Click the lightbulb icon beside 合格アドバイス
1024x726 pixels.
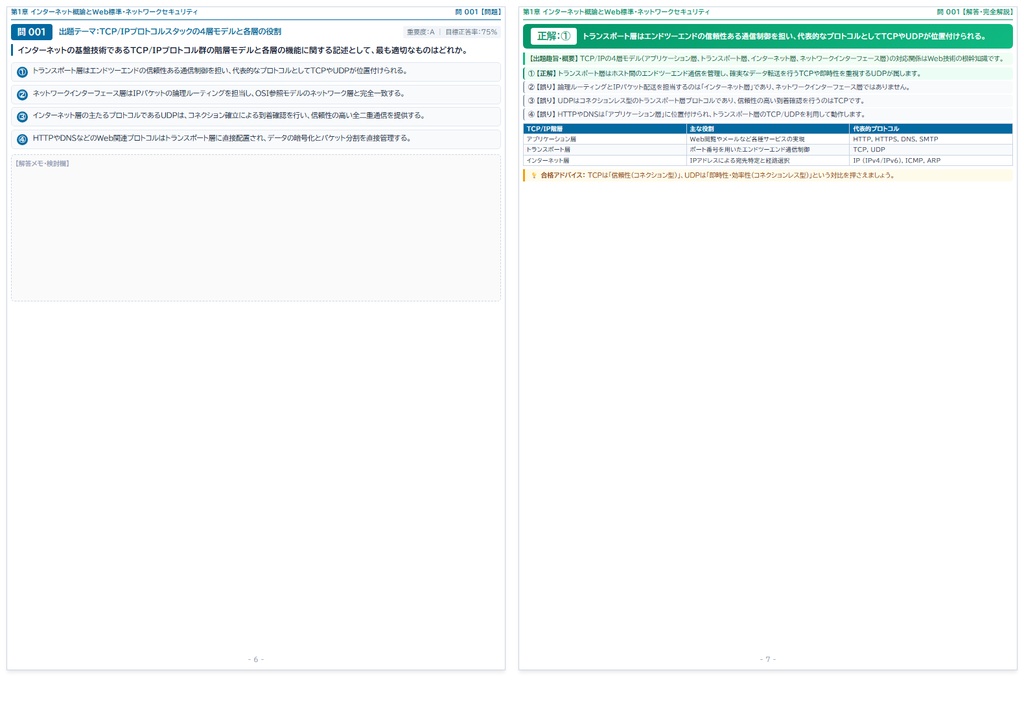tap(534, 176)
